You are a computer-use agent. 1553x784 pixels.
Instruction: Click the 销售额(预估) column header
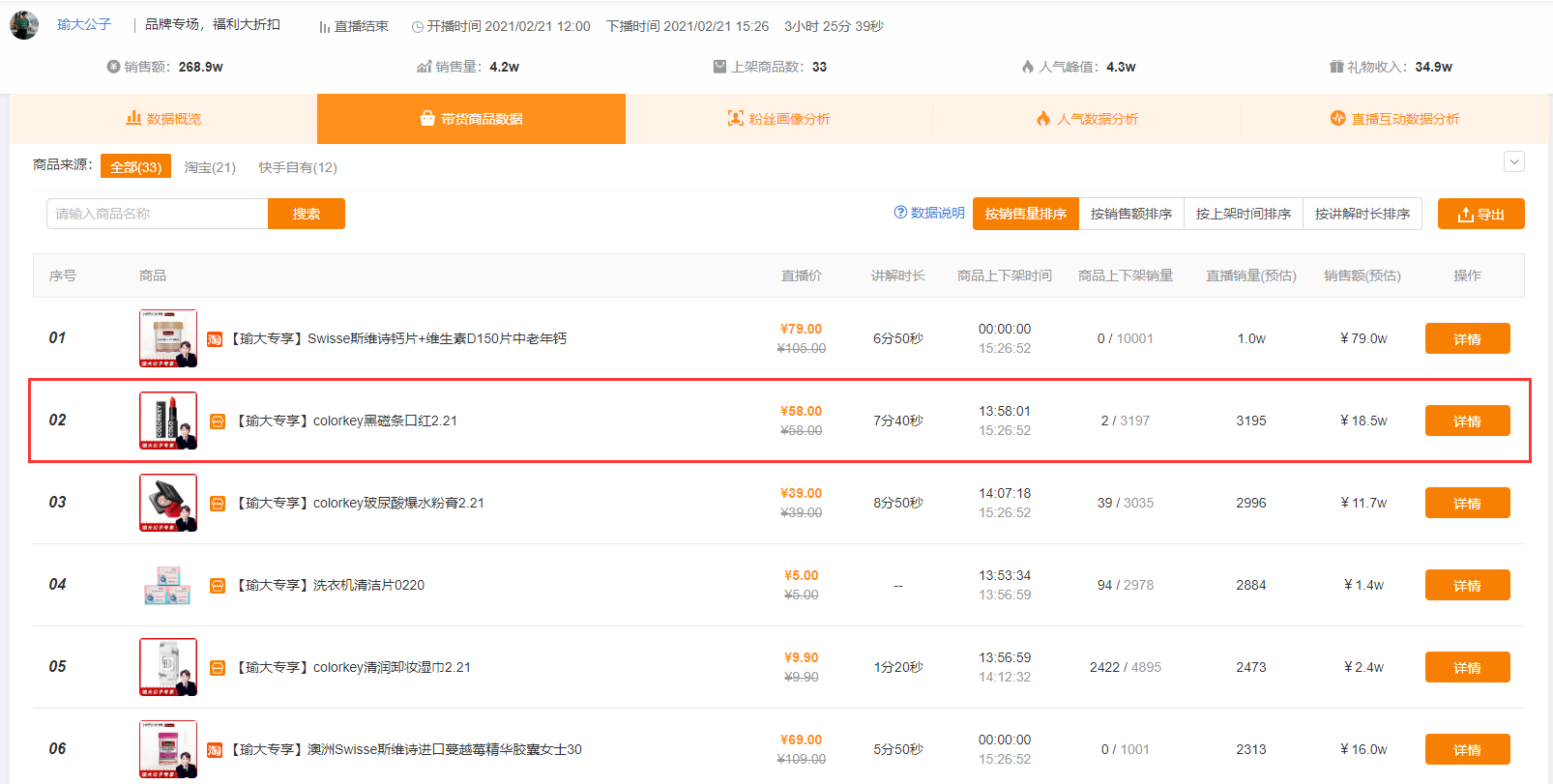pyautogui.click(x=1363, y=276)
